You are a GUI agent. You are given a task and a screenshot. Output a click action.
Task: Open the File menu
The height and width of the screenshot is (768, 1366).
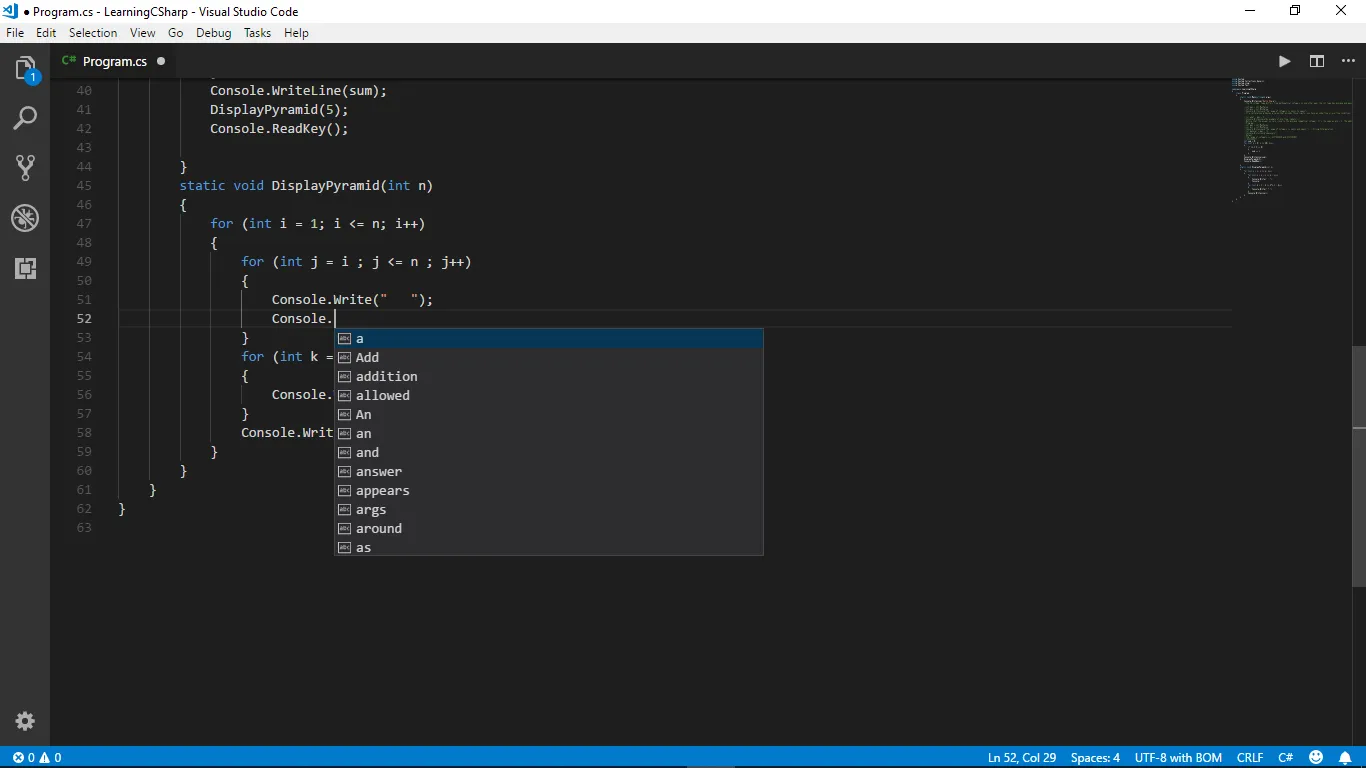click(x=15, y=33)
